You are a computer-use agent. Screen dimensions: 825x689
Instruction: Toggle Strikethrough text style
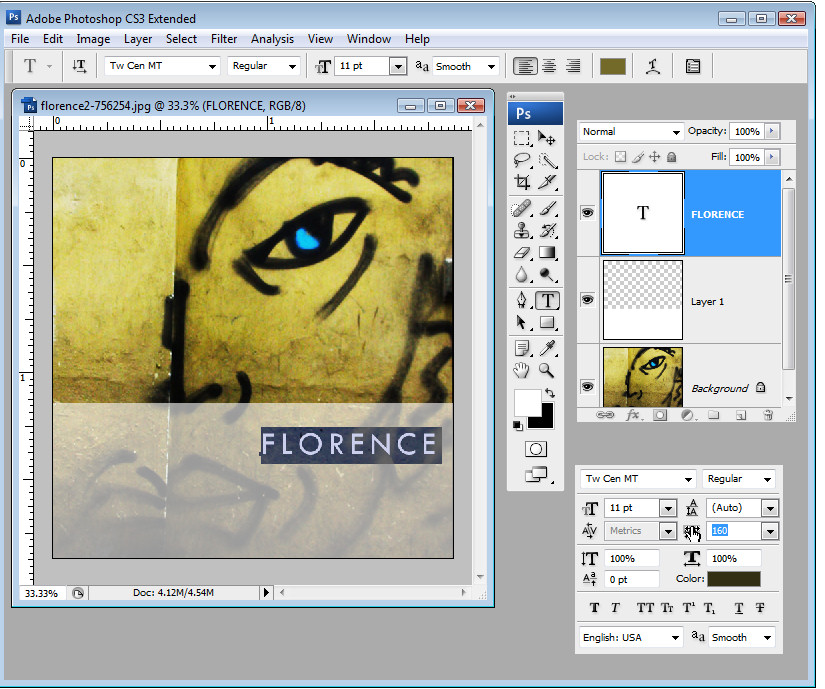(760, 608)
